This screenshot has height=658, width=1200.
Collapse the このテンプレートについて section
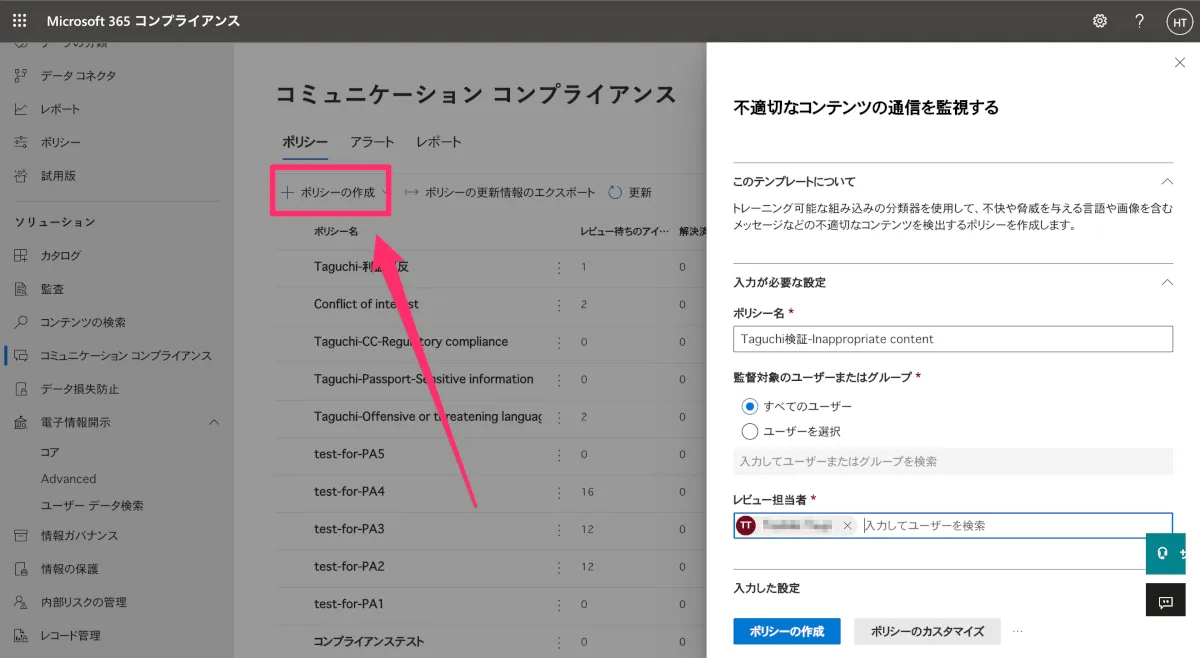[1166, 181]
